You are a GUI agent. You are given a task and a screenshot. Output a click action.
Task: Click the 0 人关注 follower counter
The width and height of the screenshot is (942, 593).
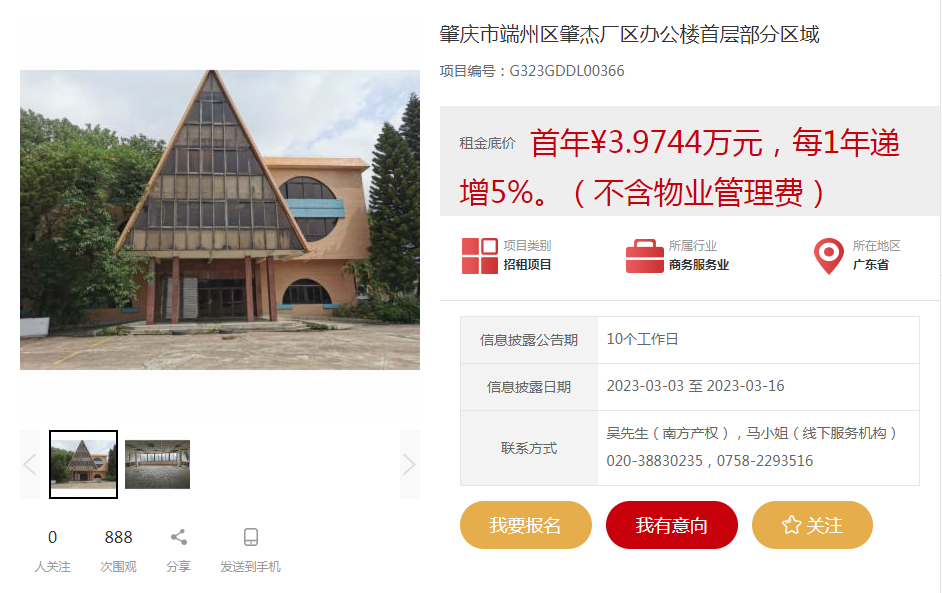[x=52, y=550]
